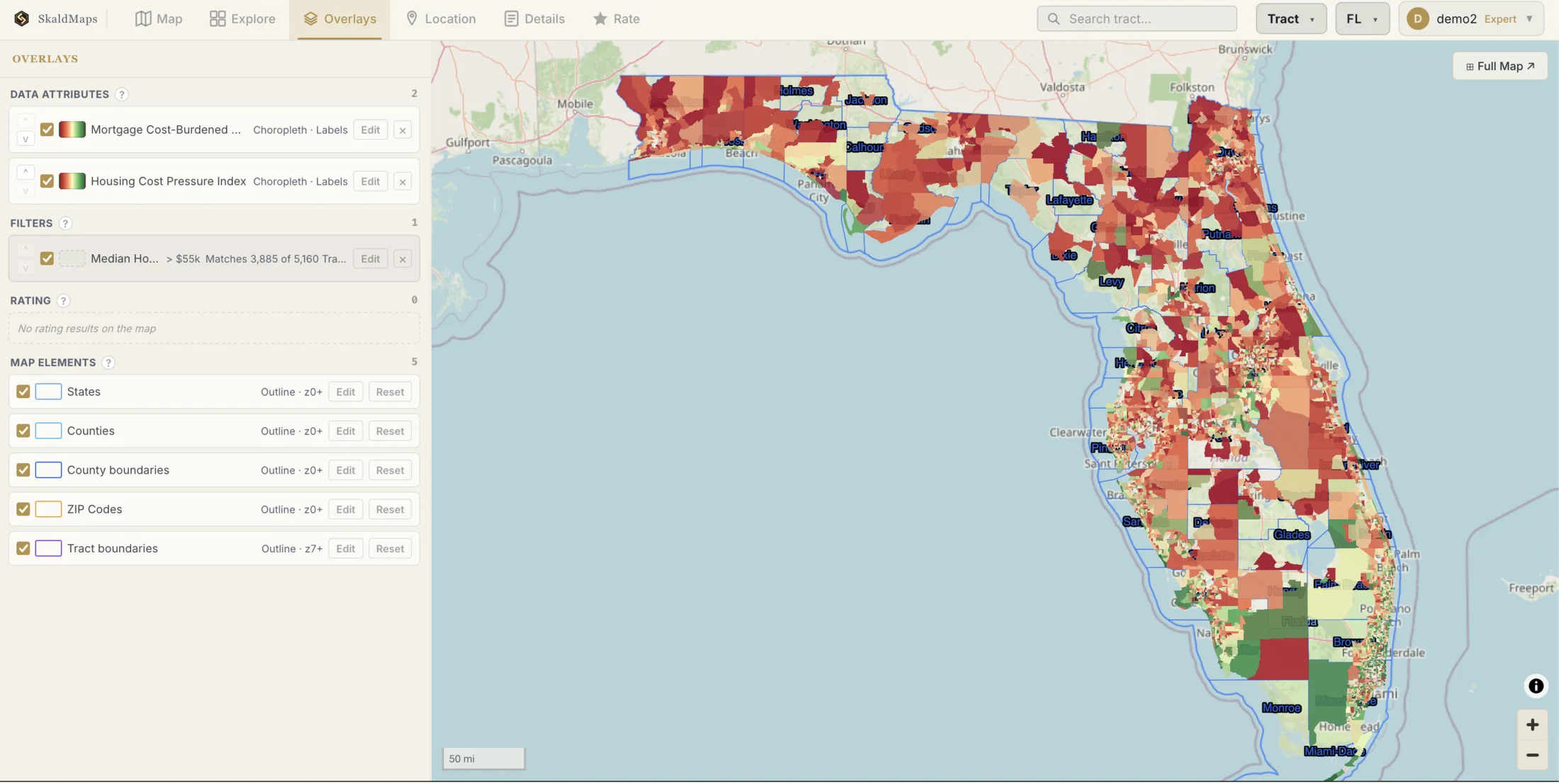The width and height of the screenshot is (1559, 784).
Task: Open the Map tab
Action: coord(159,18)
